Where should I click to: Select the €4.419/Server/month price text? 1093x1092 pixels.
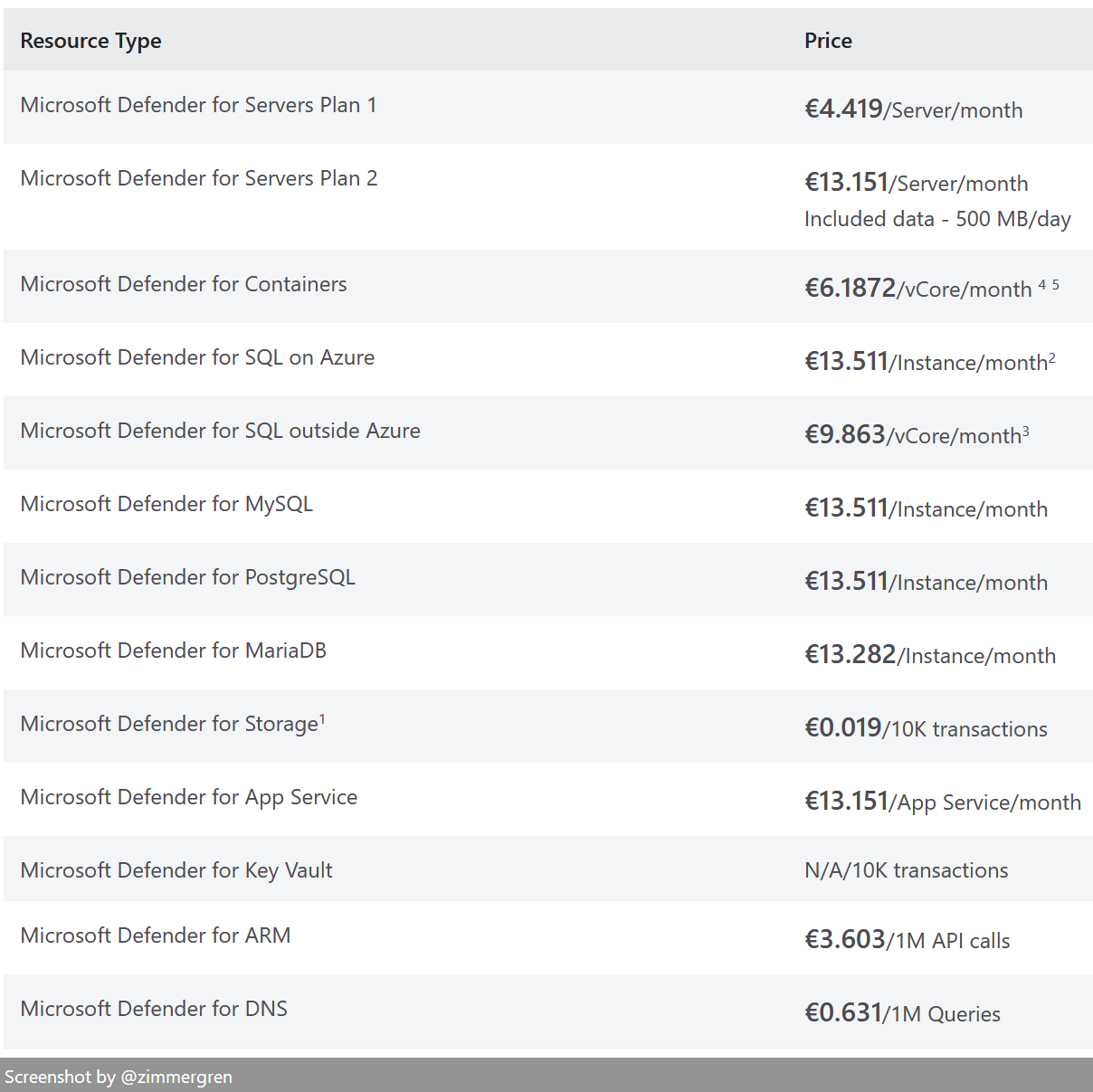[x=912, y=108]
